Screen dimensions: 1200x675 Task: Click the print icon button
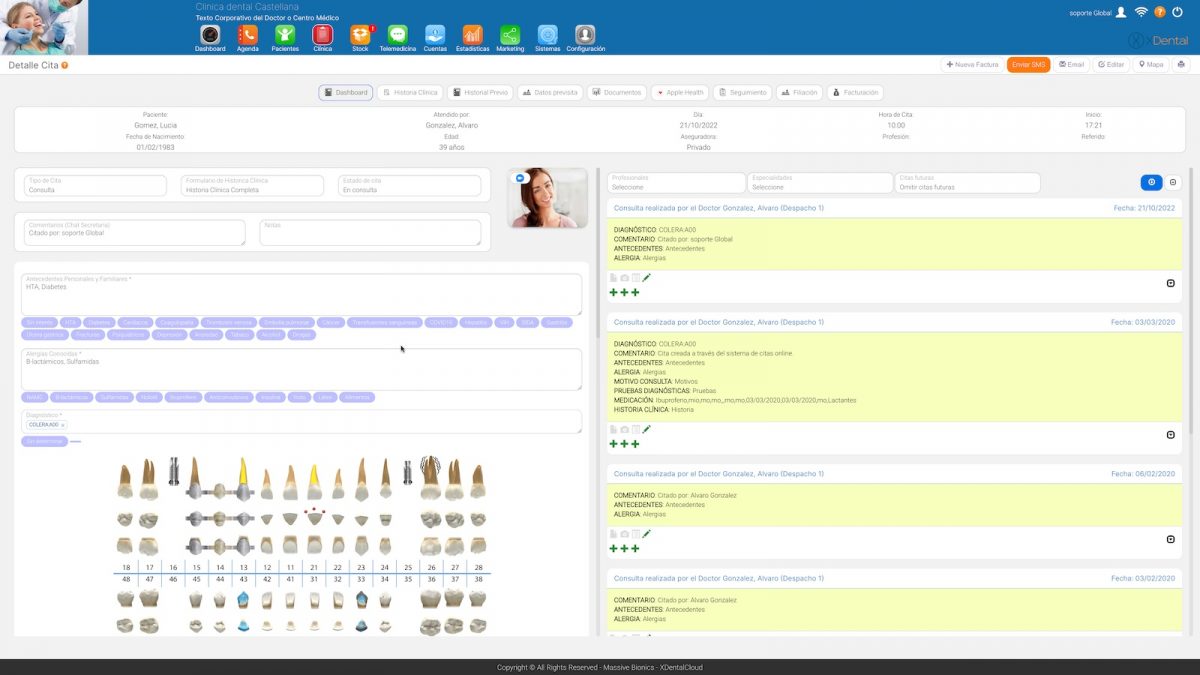tap(1181, 65)
